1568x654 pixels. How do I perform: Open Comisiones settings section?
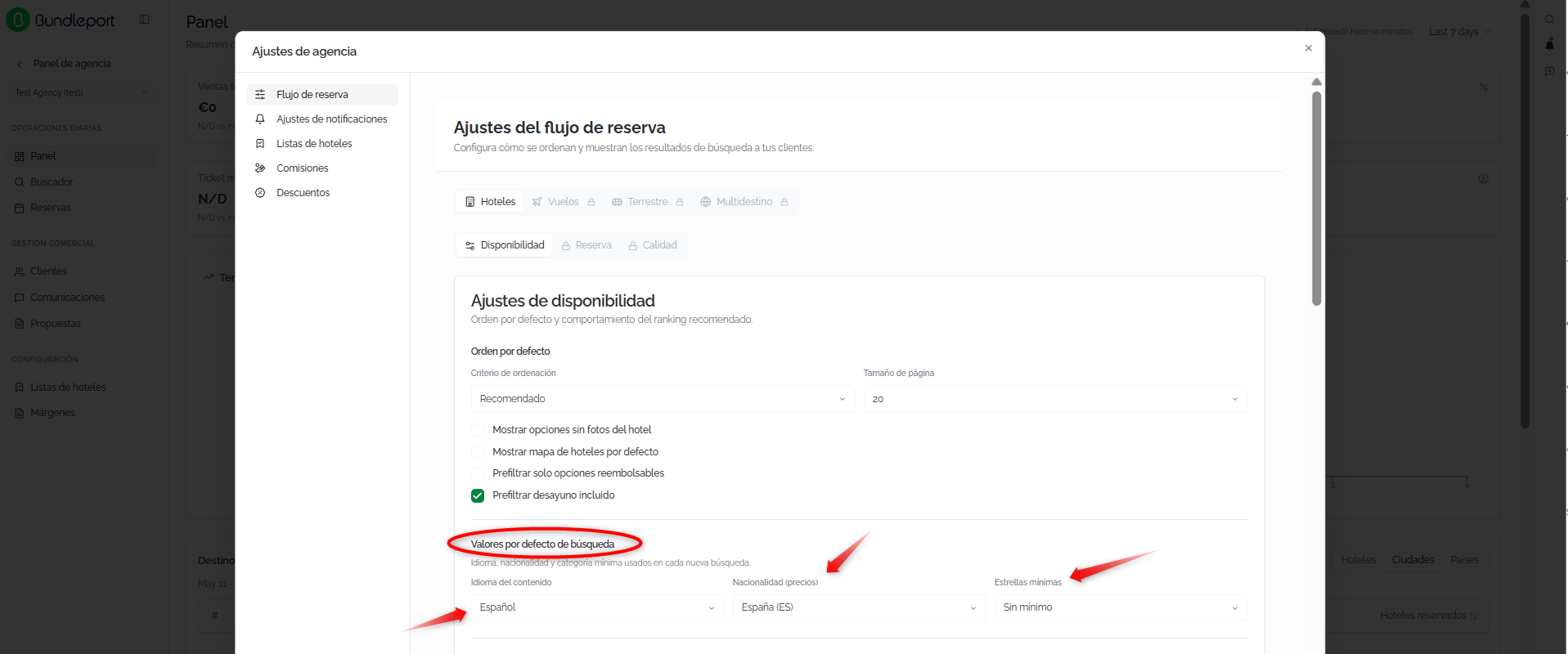(322, 168)
